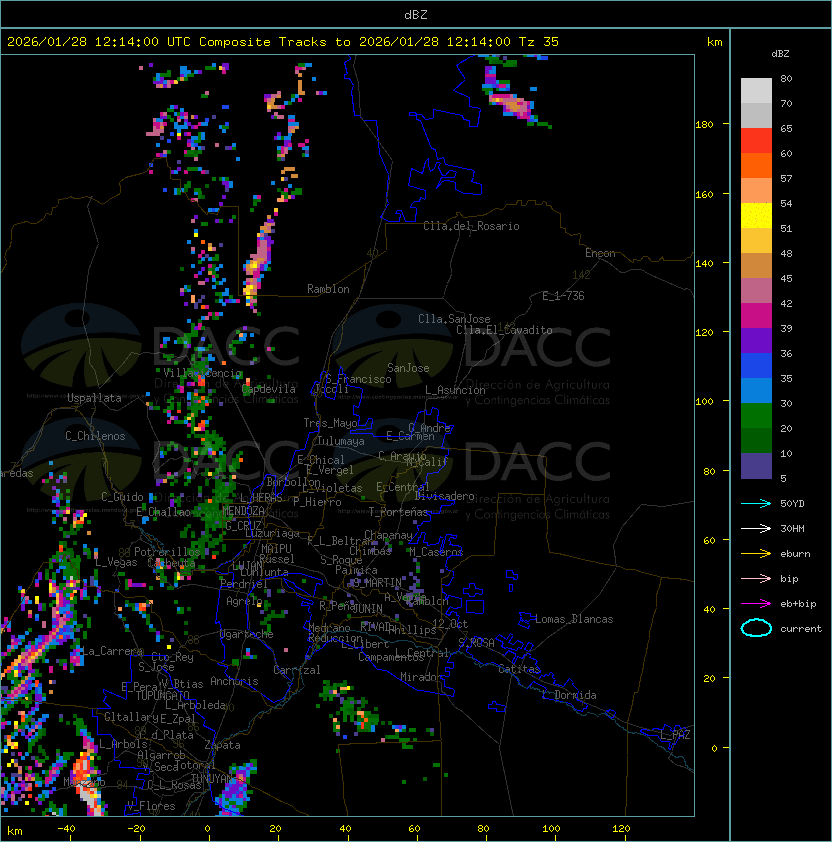Click the Lomas_Blancas label
This screenshot has width=832, height=842.
(x=574, y=619)
